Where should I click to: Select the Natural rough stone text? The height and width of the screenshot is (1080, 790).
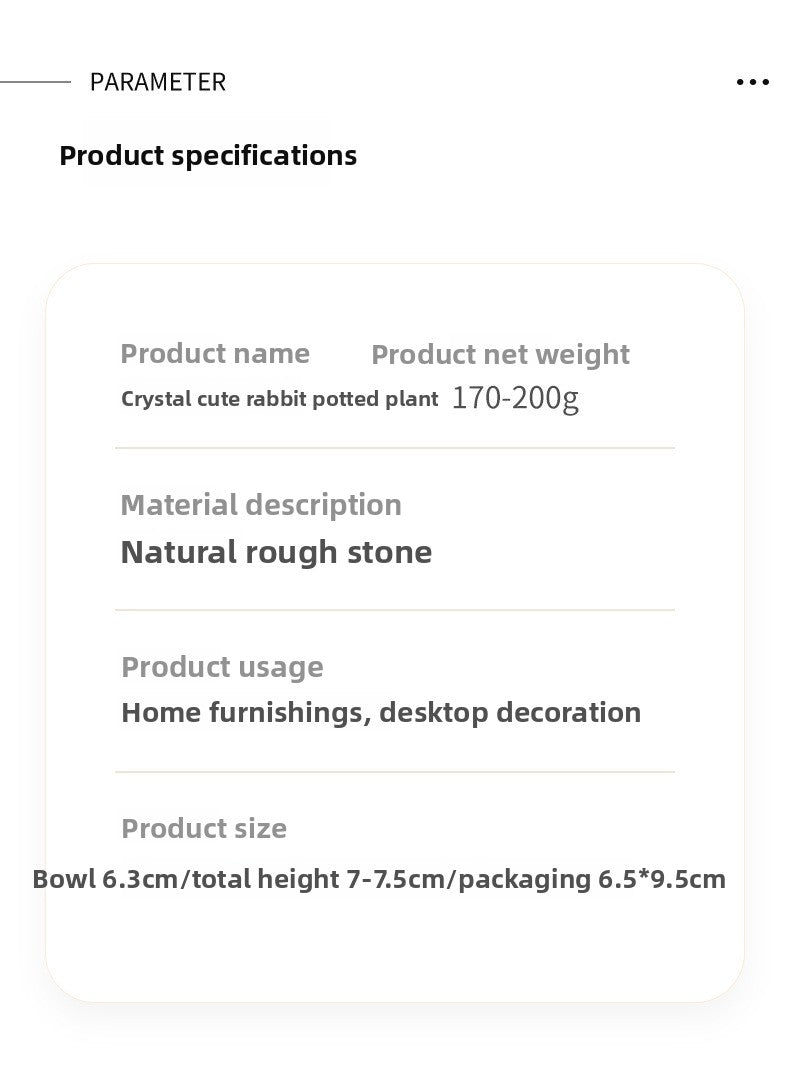[x=276, y=552]
